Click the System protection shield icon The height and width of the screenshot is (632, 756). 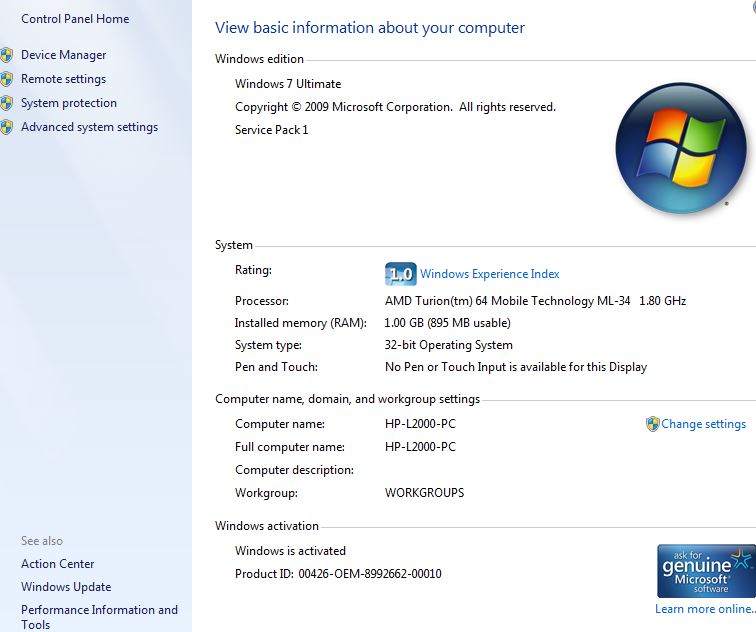pos(7,103)
